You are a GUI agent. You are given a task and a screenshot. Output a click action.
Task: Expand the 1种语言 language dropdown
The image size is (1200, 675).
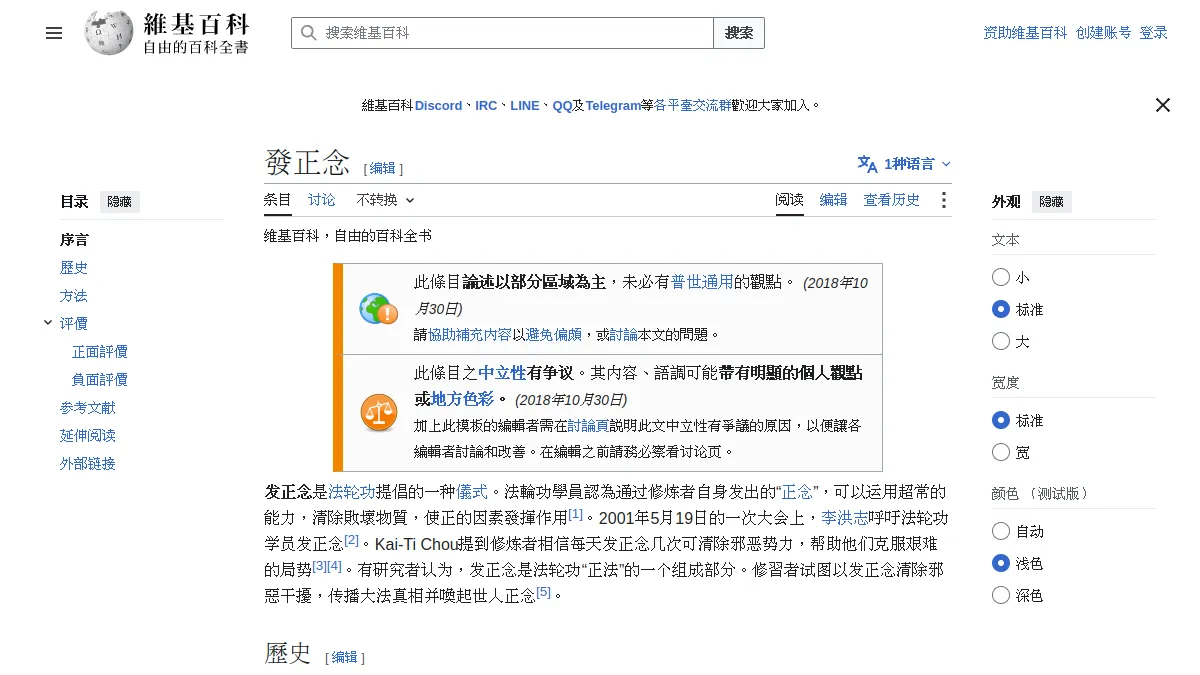click(x=904, y=164)
